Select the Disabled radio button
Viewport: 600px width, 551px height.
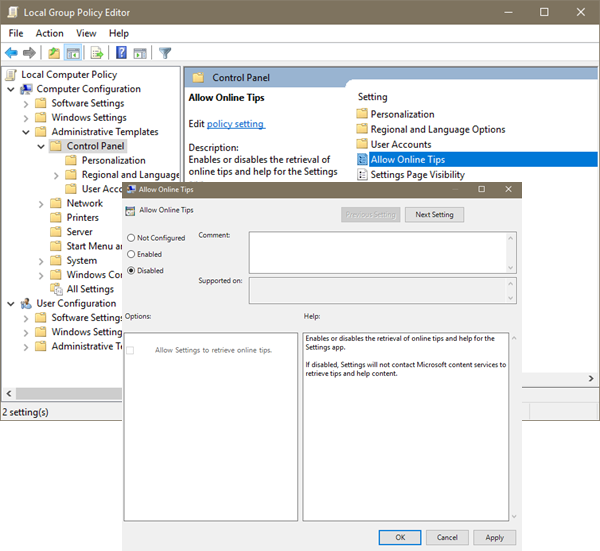[131, 270]
